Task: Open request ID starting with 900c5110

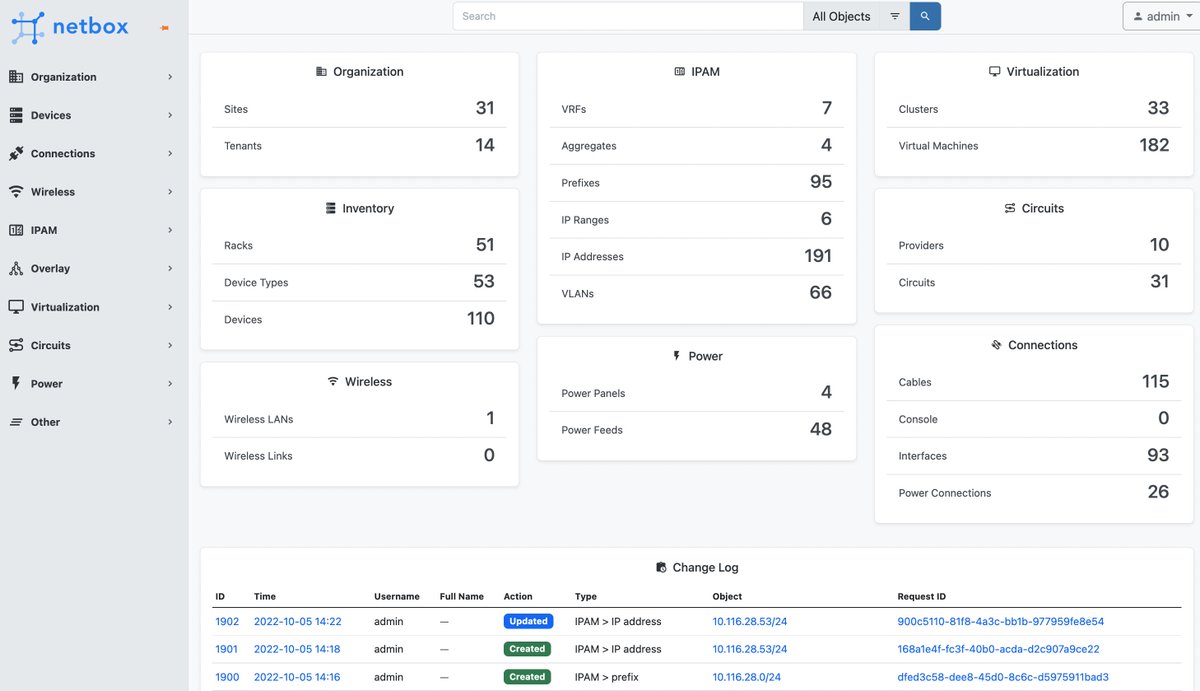Action: 1001,621
